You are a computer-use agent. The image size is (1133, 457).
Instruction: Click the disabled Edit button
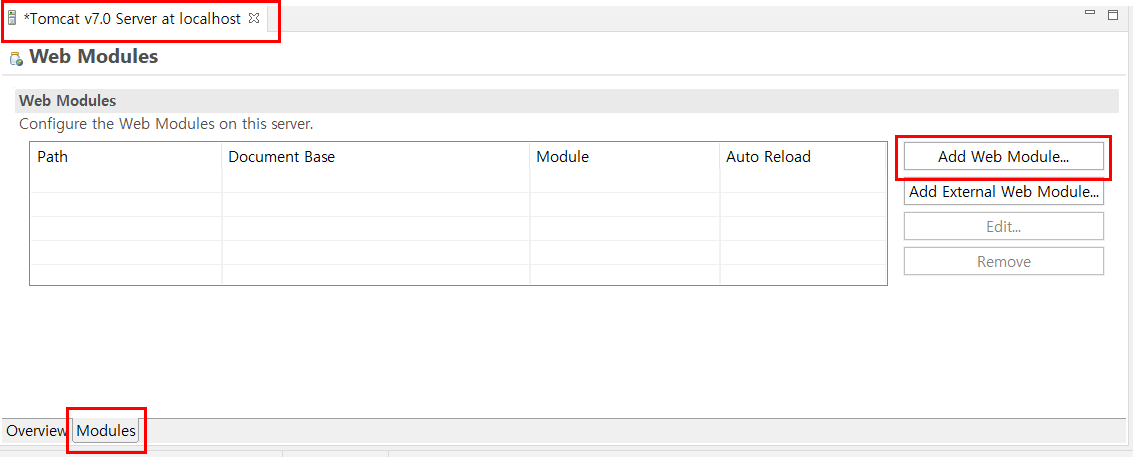pos(1004,226)
